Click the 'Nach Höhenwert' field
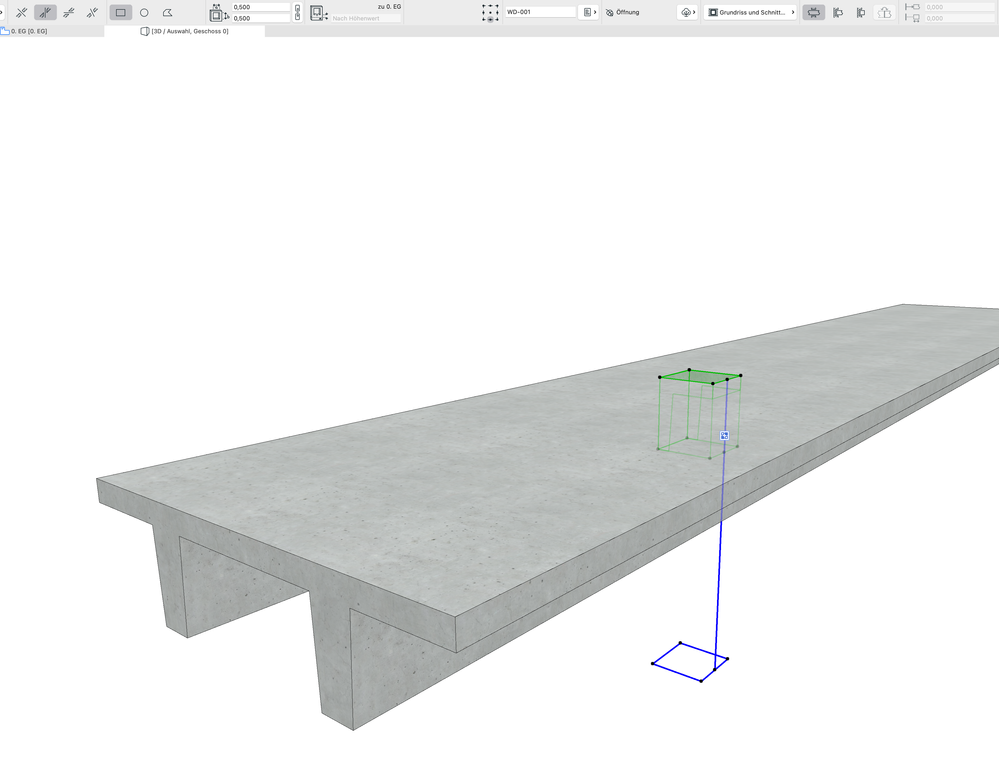Screen dimensions: 999x760 366,18
